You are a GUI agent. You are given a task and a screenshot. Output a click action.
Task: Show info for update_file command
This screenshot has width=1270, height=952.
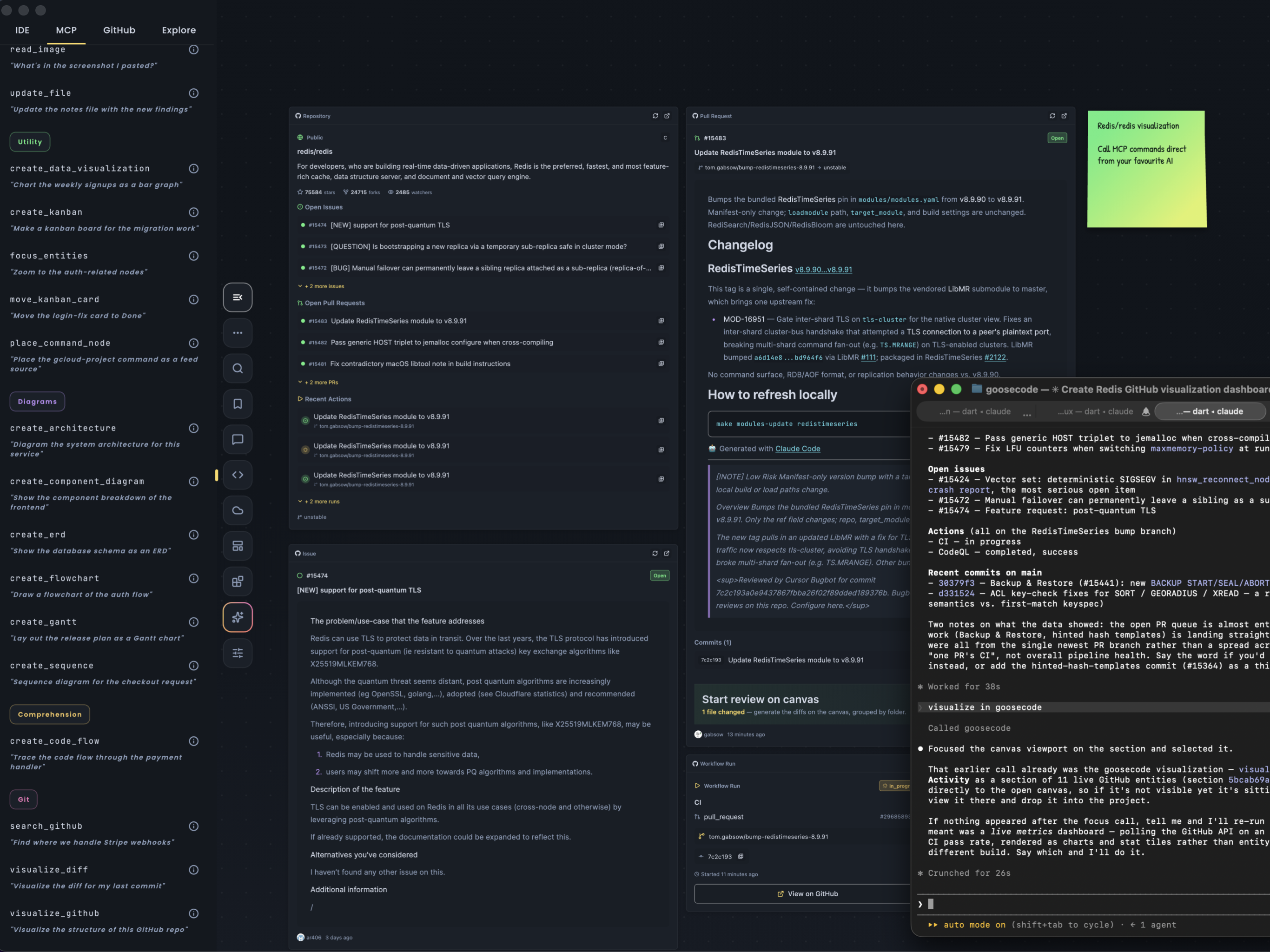click(x=193, y=93)
